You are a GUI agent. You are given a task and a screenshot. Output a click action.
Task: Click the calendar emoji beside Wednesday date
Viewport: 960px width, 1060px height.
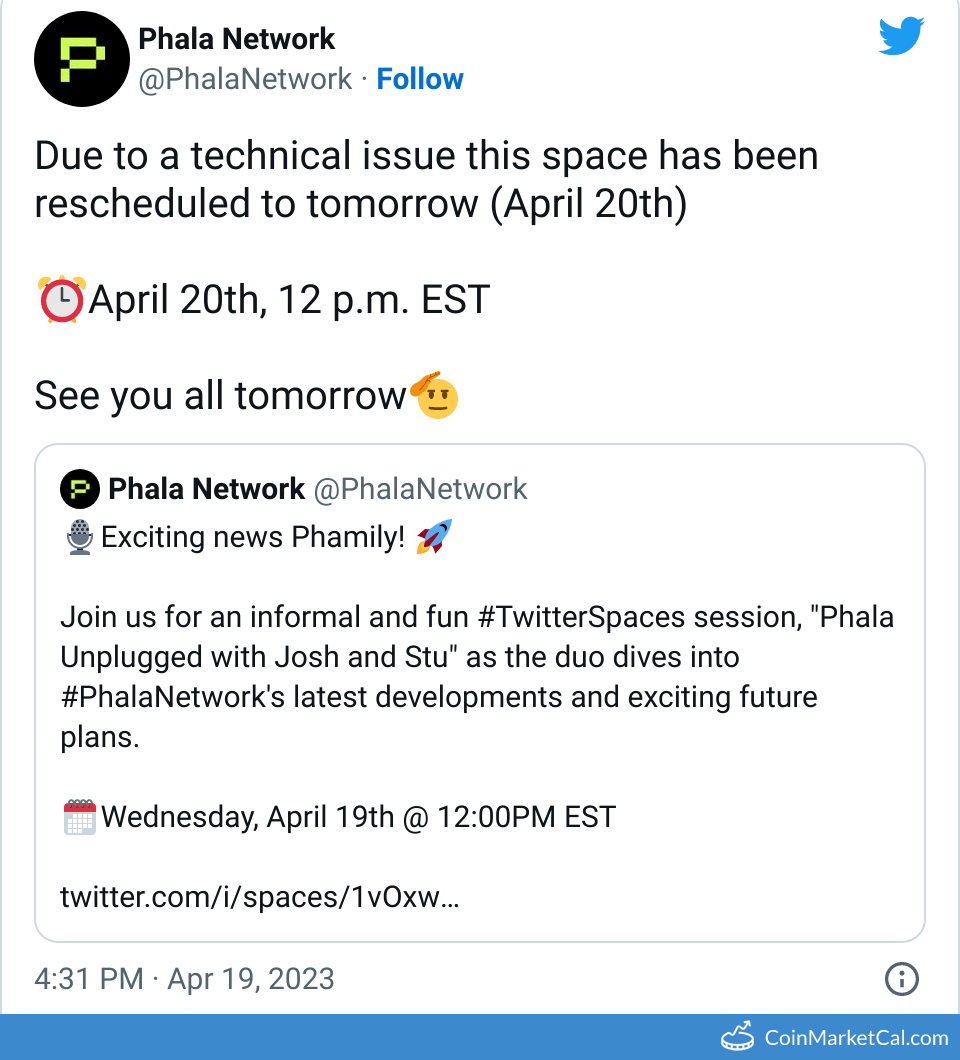tap(79, 817)
